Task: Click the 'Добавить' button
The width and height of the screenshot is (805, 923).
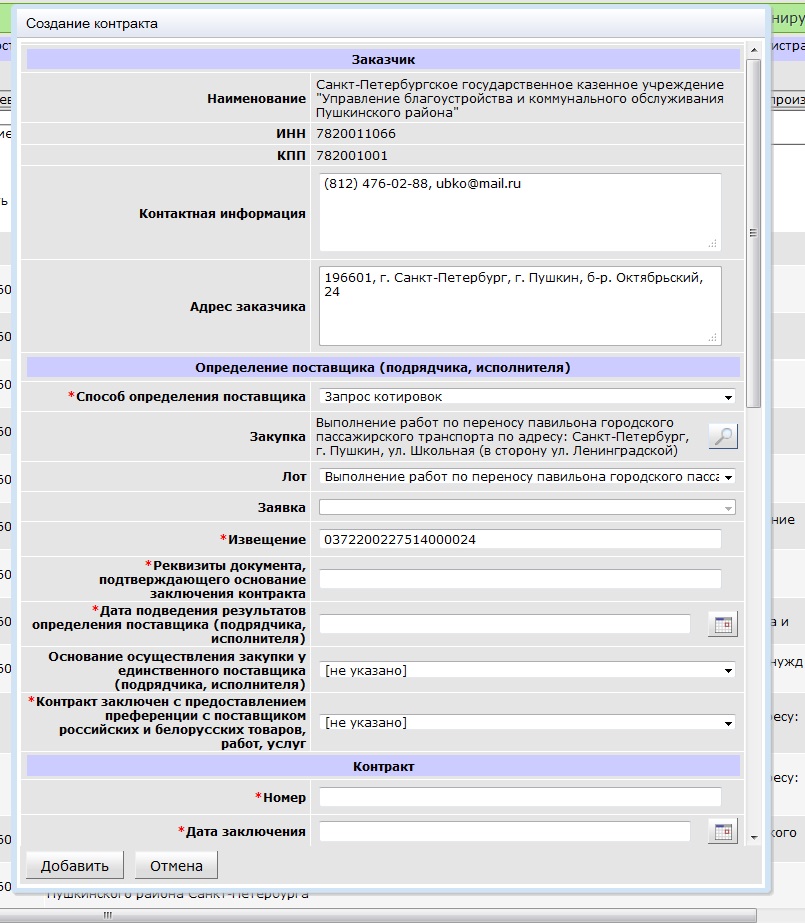Action: (x=75, y=866)
